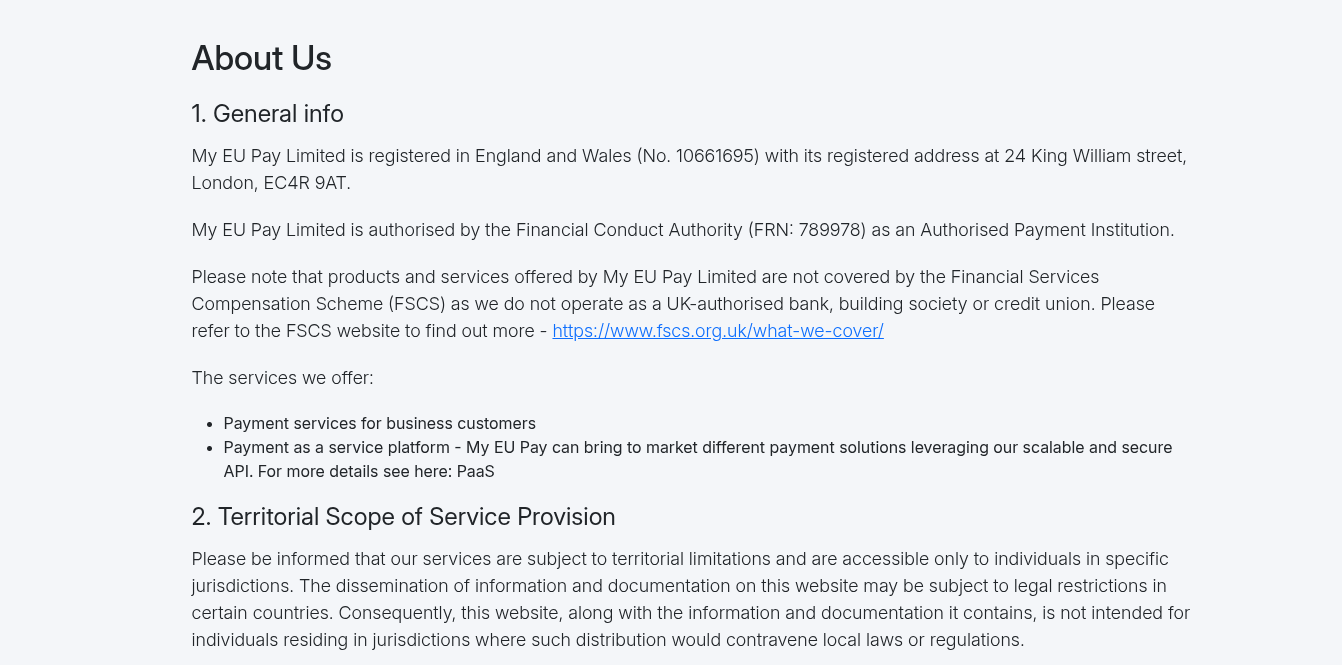The height and width of the screenshot is (665, 1342).
Task: Click the "About Us" page heading
Action: coord(261,58)
